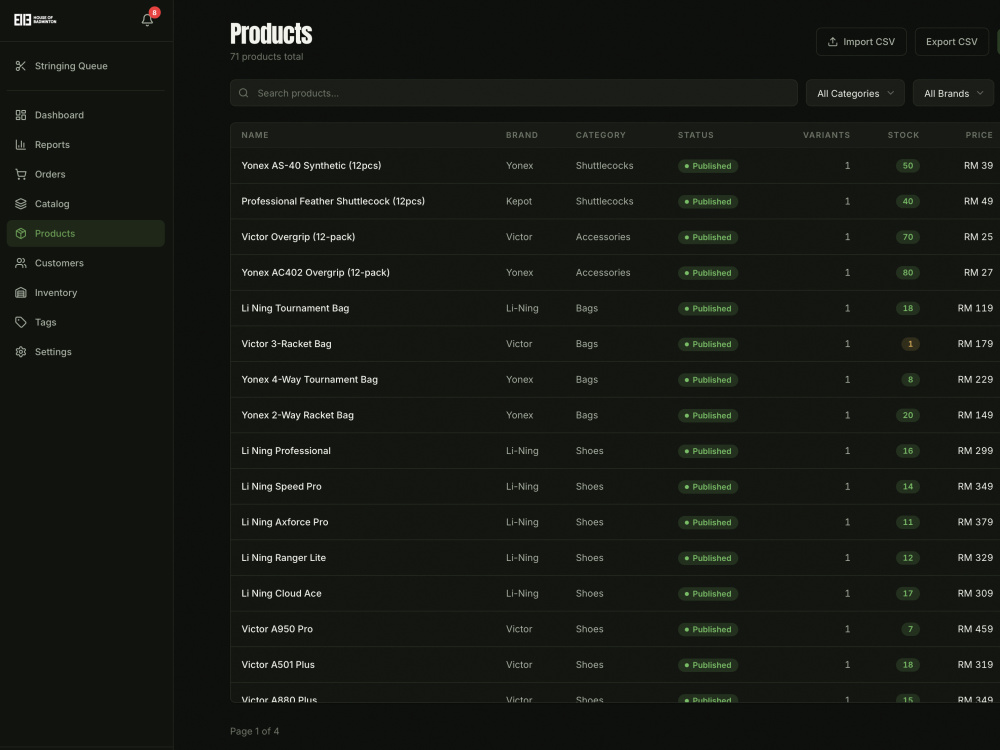Open Yonex AS-40 Synthetic (12pcs) product
This screenshot has width=1000, height=750.
tap(311, 166)
